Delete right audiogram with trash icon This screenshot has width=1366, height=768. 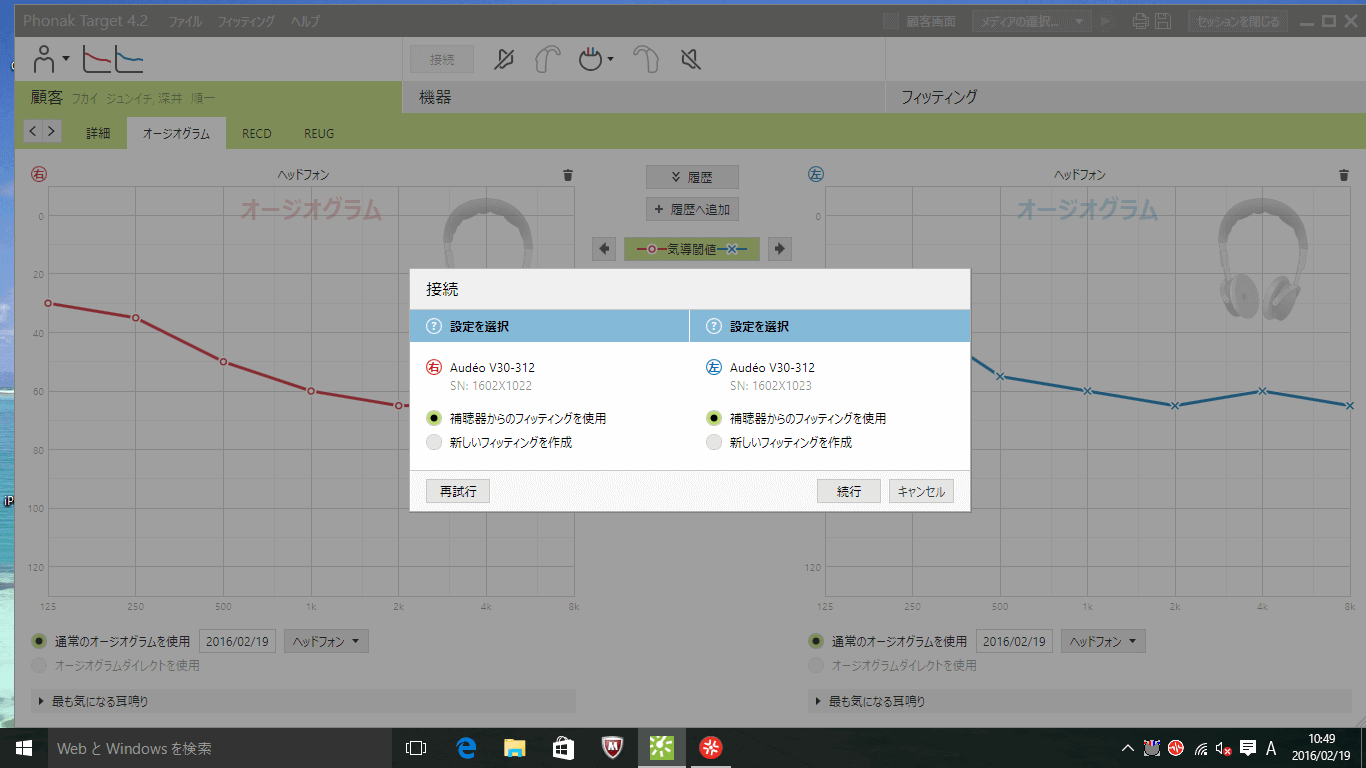[x=568, y=175]
